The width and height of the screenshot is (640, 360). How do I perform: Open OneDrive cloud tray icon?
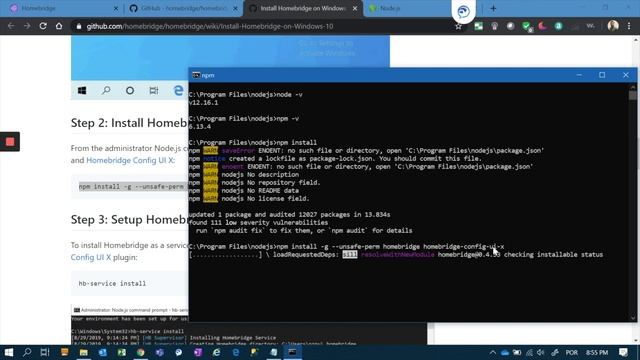pyautogui.click(x=505, y=352)
